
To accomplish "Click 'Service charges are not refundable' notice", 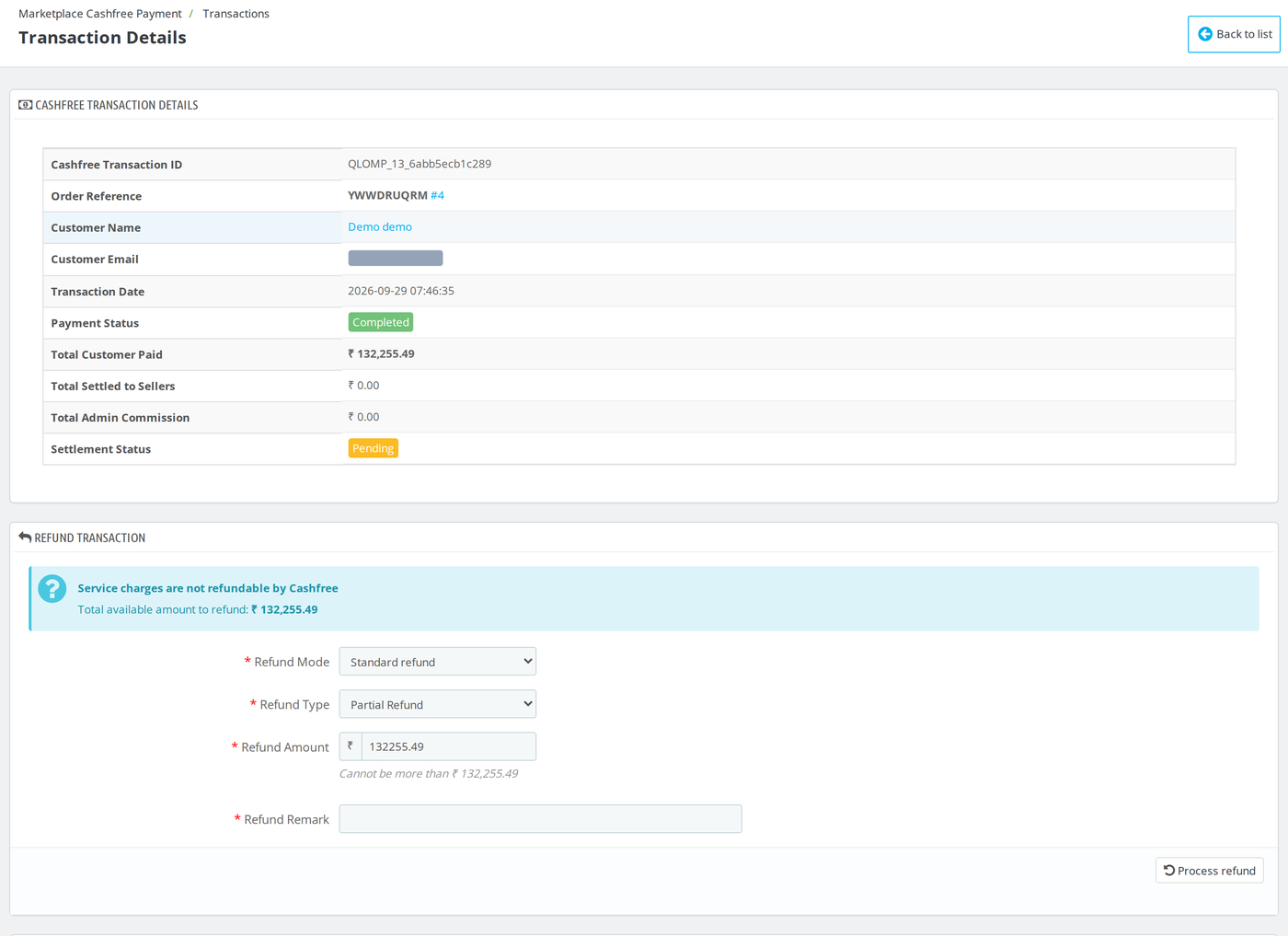I will 208,588.
